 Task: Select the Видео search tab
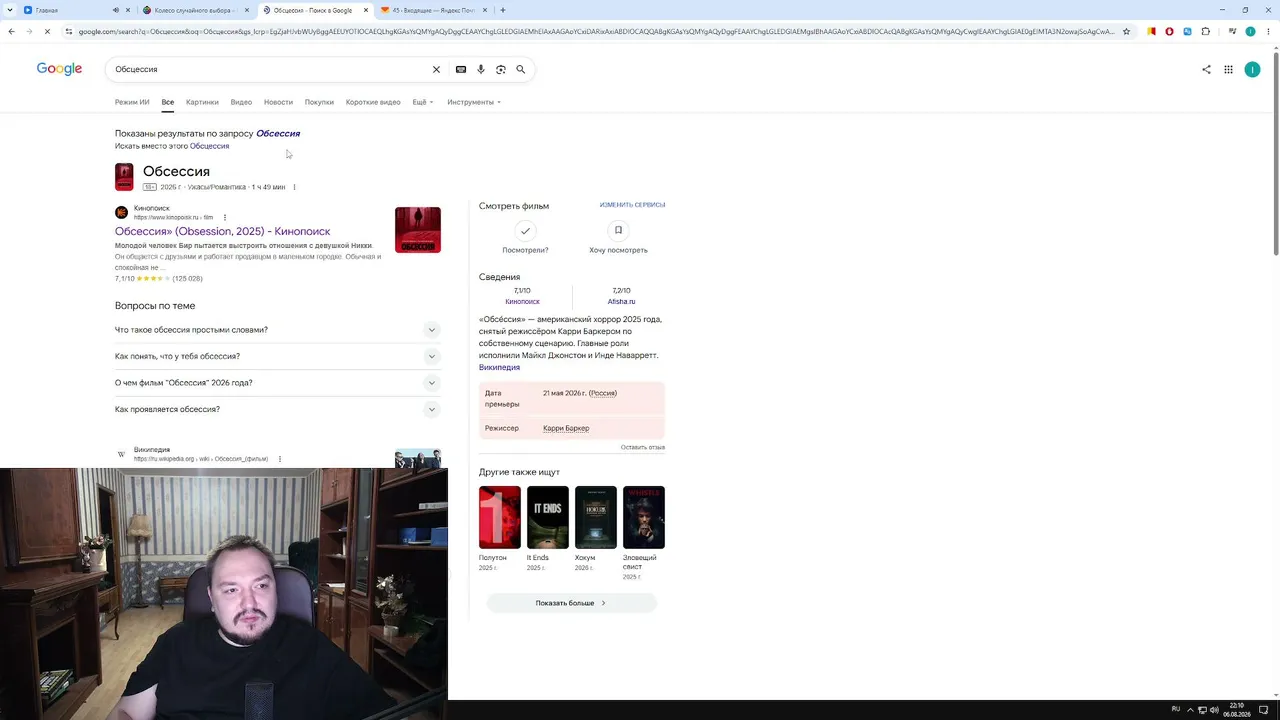[x=241, y=102]
